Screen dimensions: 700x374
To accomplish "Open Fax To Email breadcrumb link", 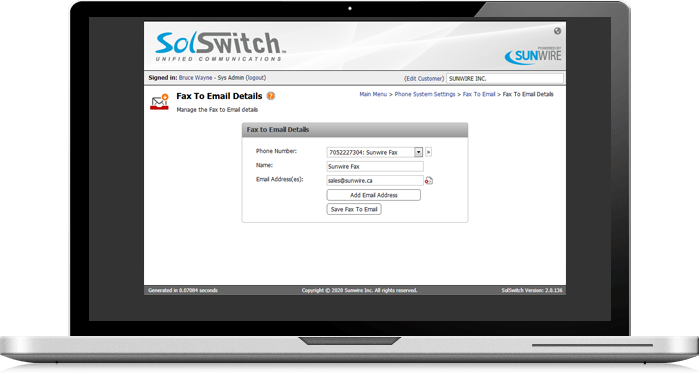I will point(479,94).
